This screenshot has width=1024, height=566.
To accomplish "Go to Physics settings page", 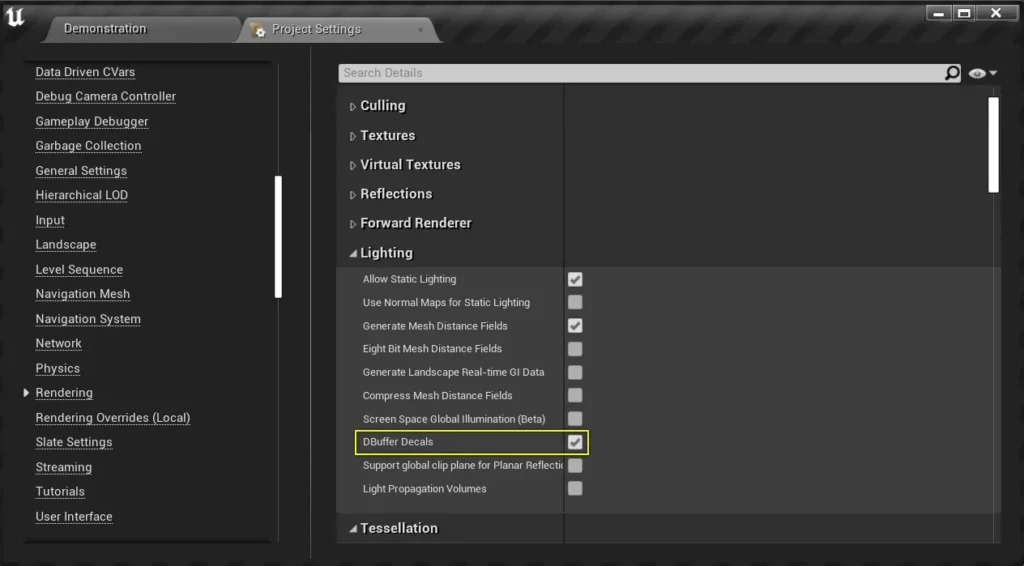I will pos(57,368).
